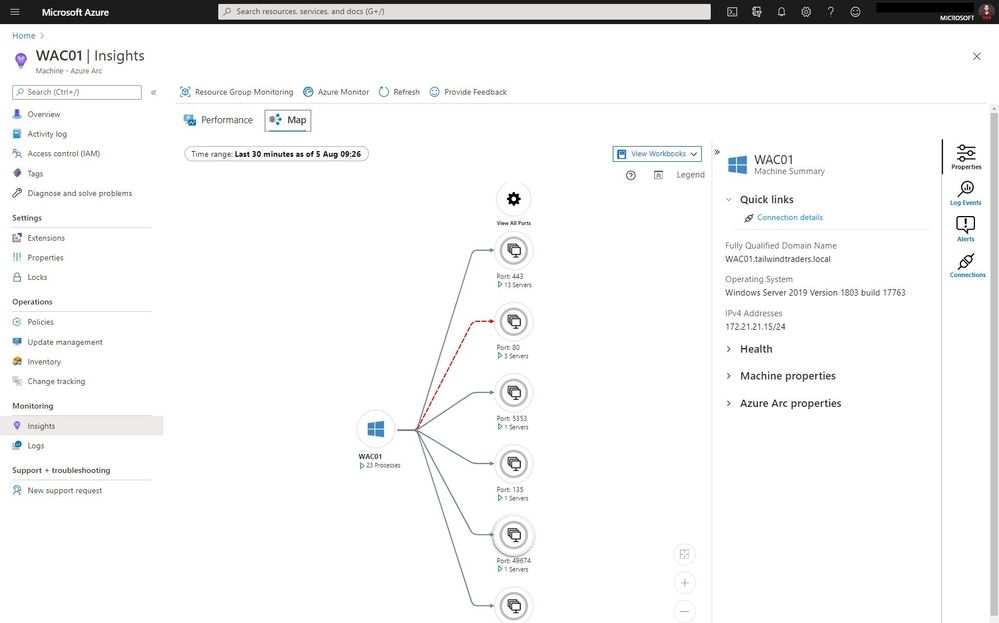
Task: Open the Properties pane icon
Action: (x=966, y=157)
